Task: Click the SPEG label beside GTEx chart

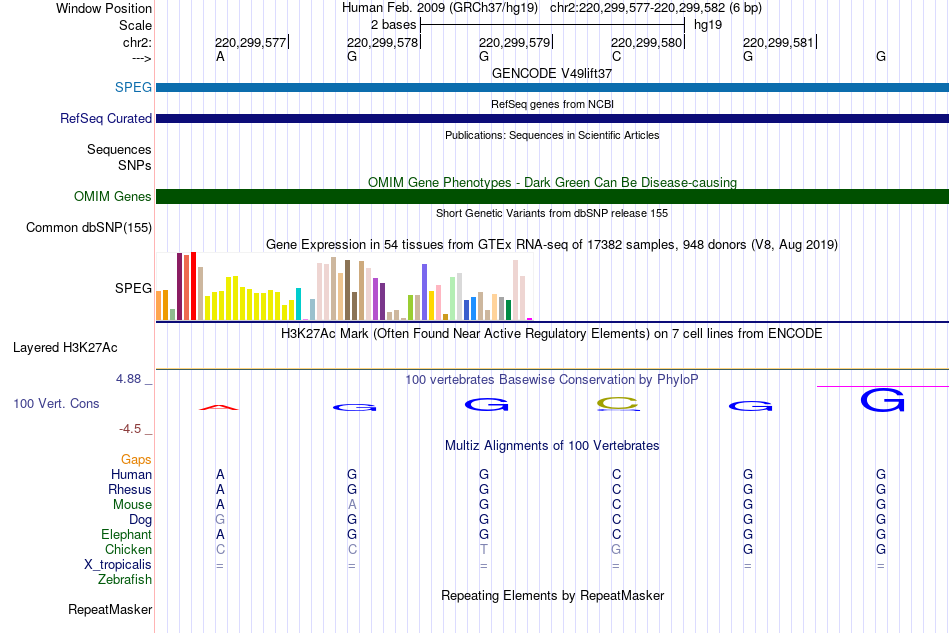Action: [133, 288]
